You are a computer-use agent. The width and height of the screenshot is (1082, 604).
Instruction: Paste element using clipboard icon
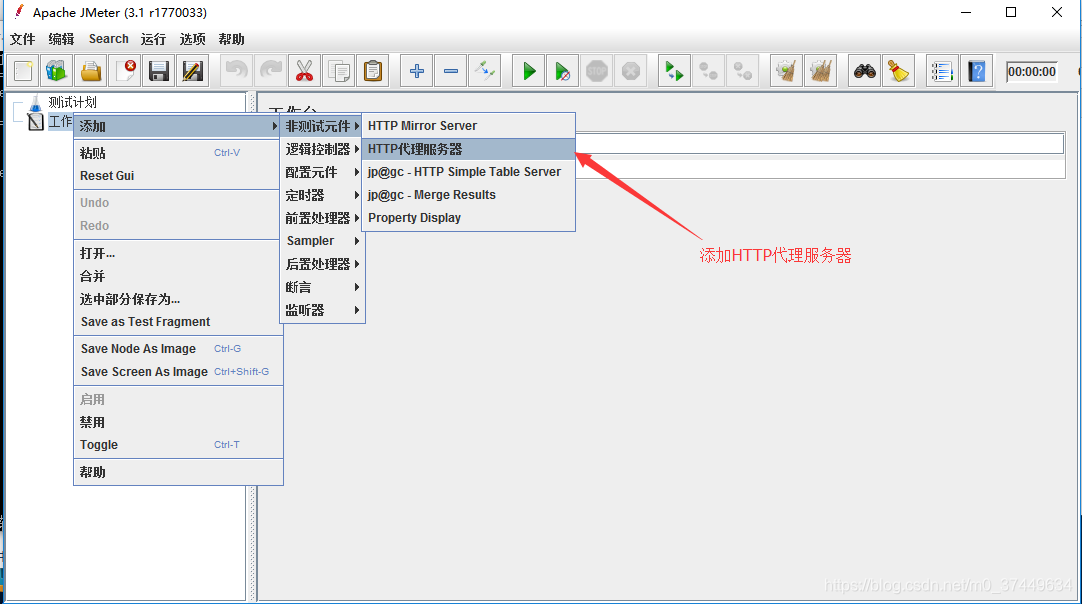click(372, 70)
